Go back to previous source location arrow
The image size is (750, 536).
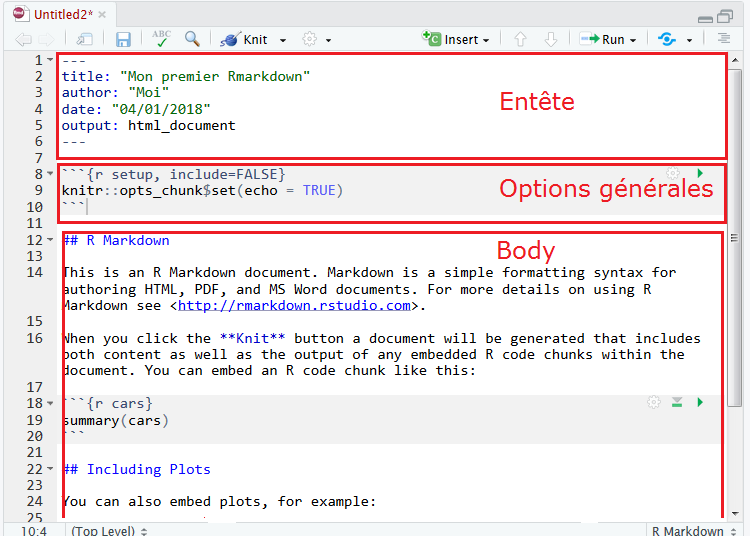[x=23, y=40]
